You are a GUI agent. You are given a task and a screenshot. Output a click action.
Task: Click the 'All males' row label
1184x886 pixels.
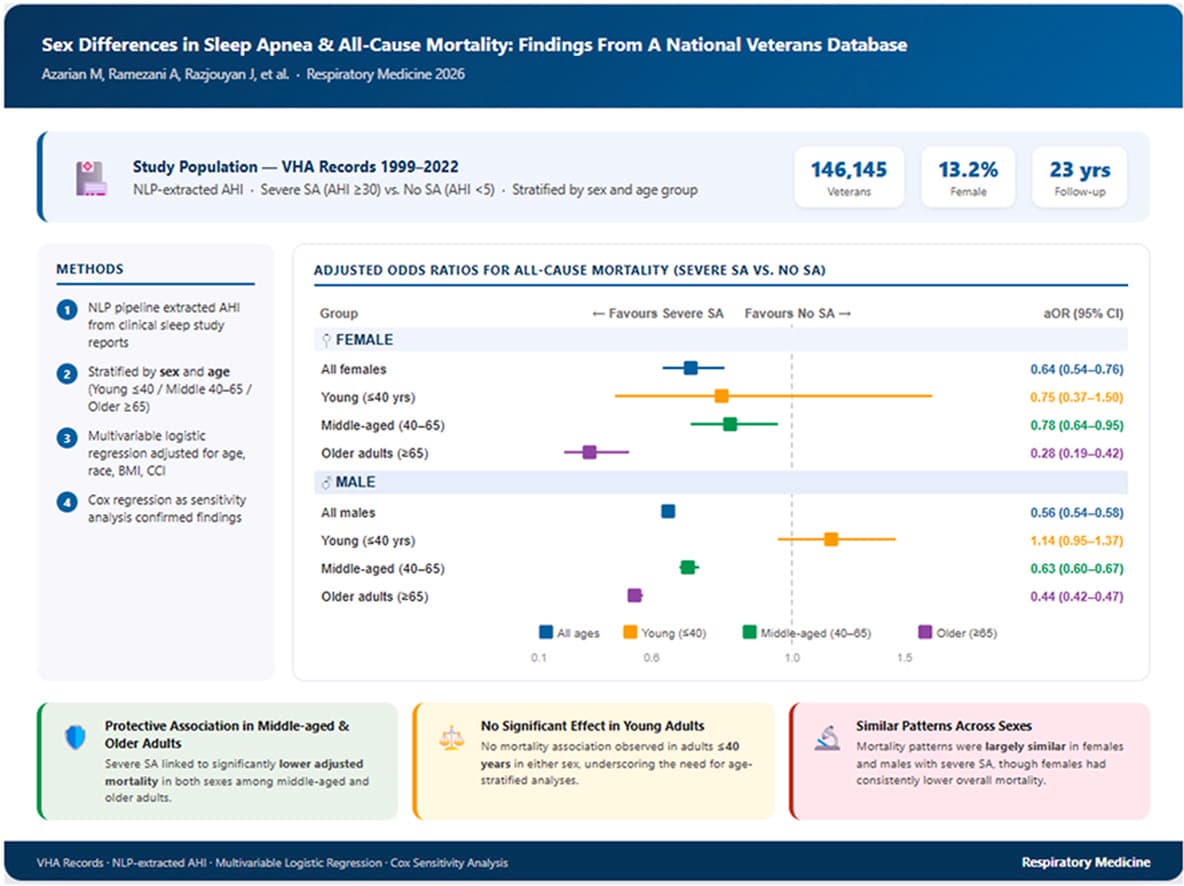coord(348,513)
